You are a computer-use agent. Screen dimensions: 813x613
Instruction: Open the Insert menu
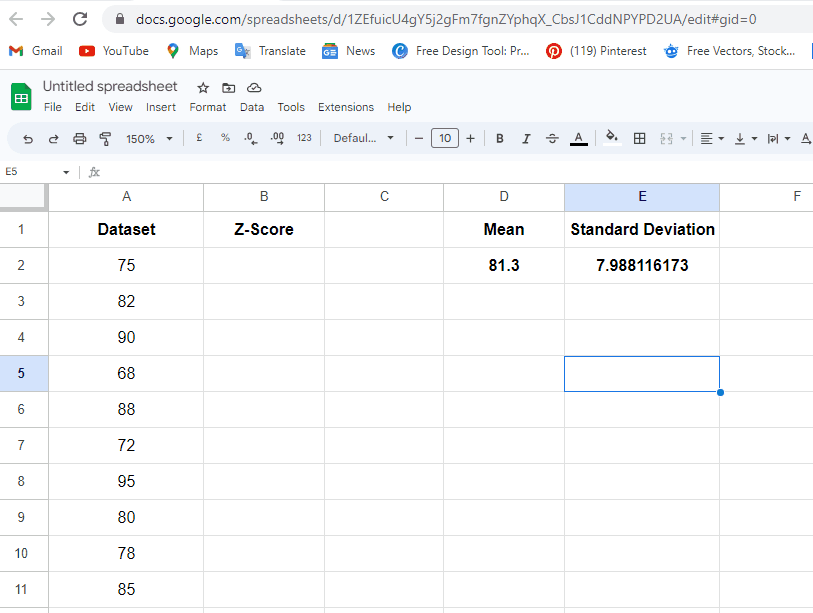[x=161, y=107]
